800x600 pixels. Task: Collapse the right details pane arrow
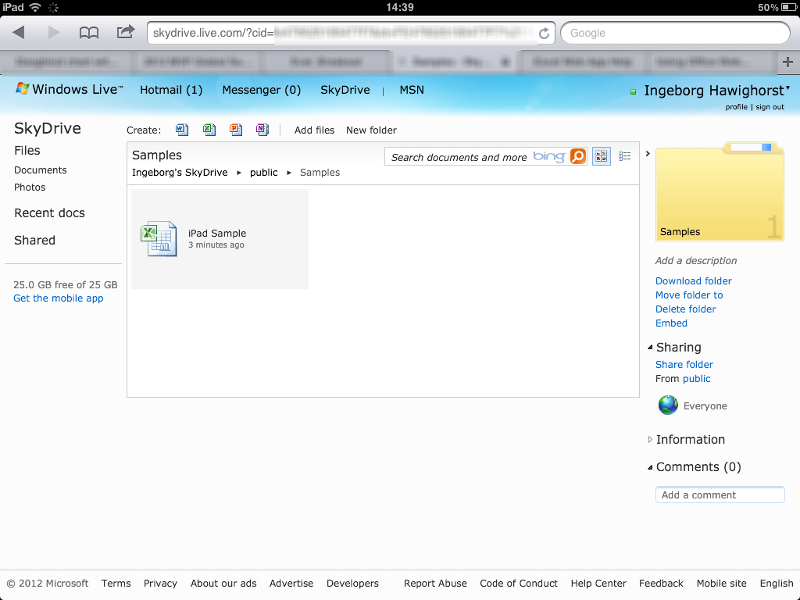coord(647,154)
